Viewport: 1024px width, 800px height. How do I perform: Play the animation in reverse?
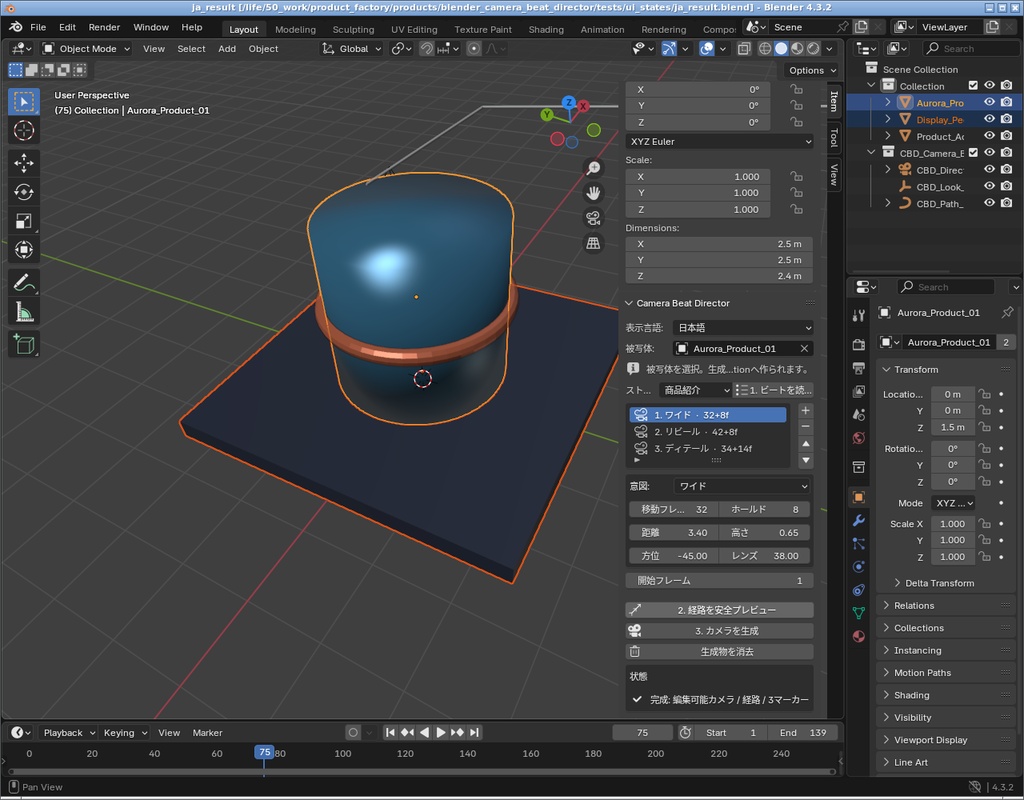click(424, 733)
